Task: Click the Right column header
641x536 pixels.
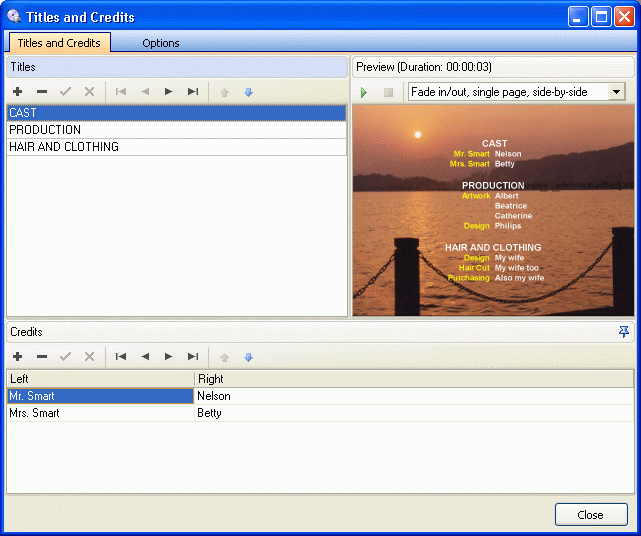Action: [414, 379]
